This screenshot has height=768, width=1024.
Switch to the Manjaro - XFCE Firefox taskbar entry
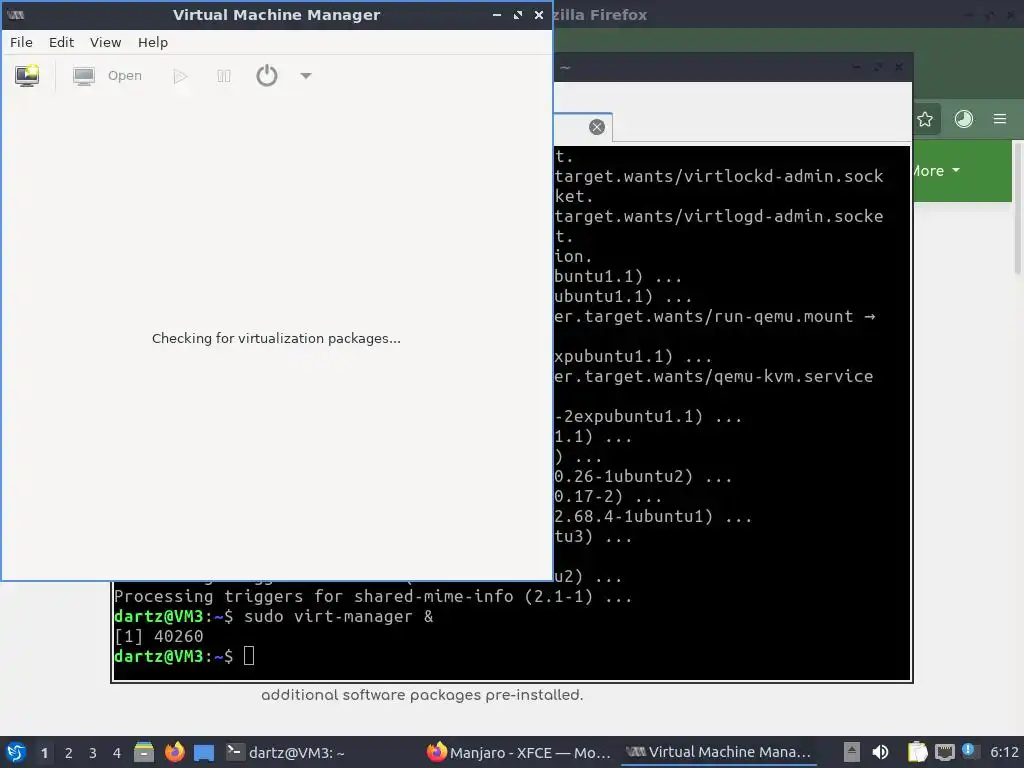coord(519,752)
